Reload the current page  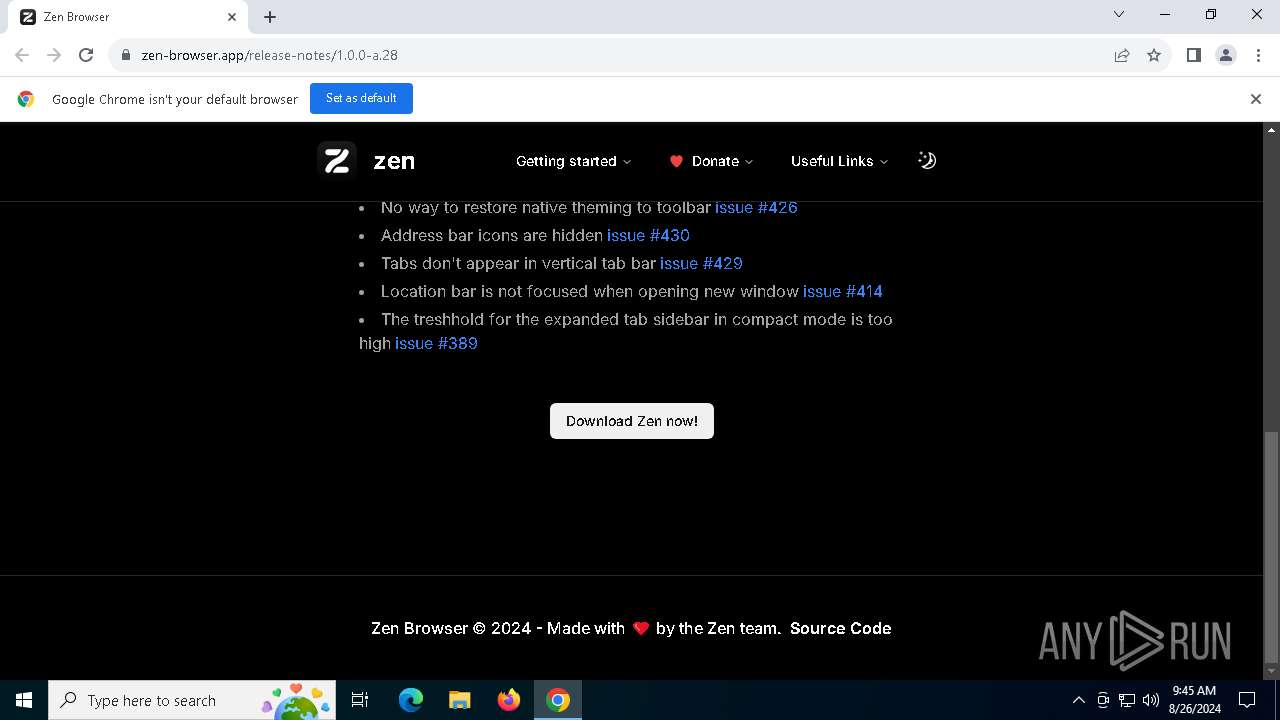[x=86, y=55]
